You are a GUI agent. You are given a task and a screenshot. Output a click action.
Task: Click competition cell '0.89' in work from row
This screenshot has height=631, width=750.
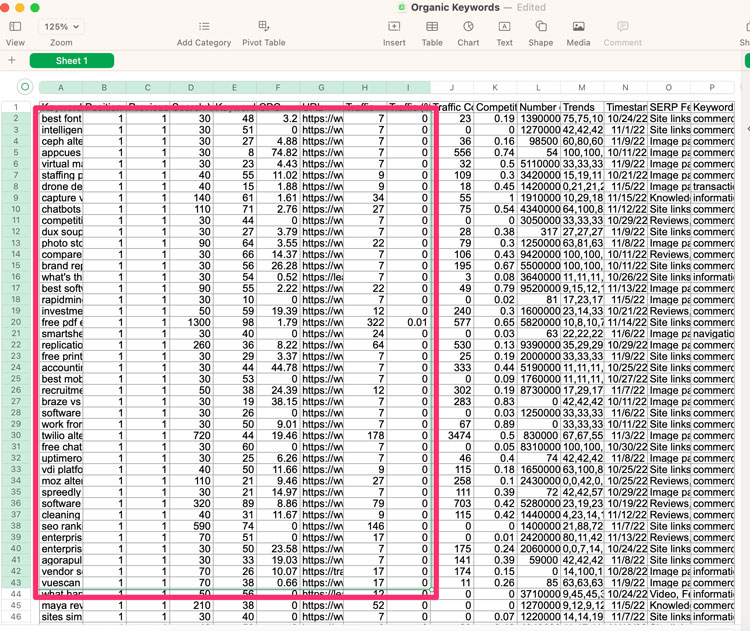(495, 424)
